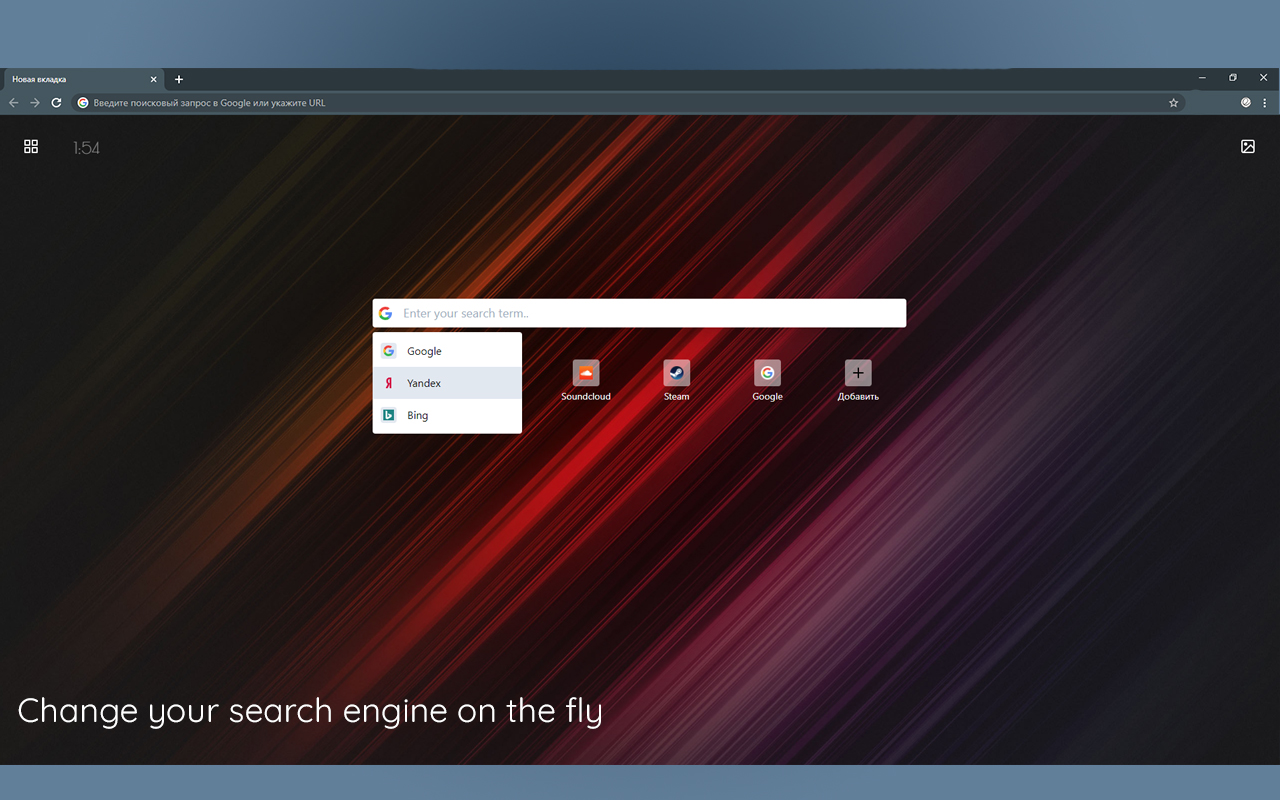Pick Bing from the engine dropdown
This screenshot has width=1280, height=800.
coord(447,415)
